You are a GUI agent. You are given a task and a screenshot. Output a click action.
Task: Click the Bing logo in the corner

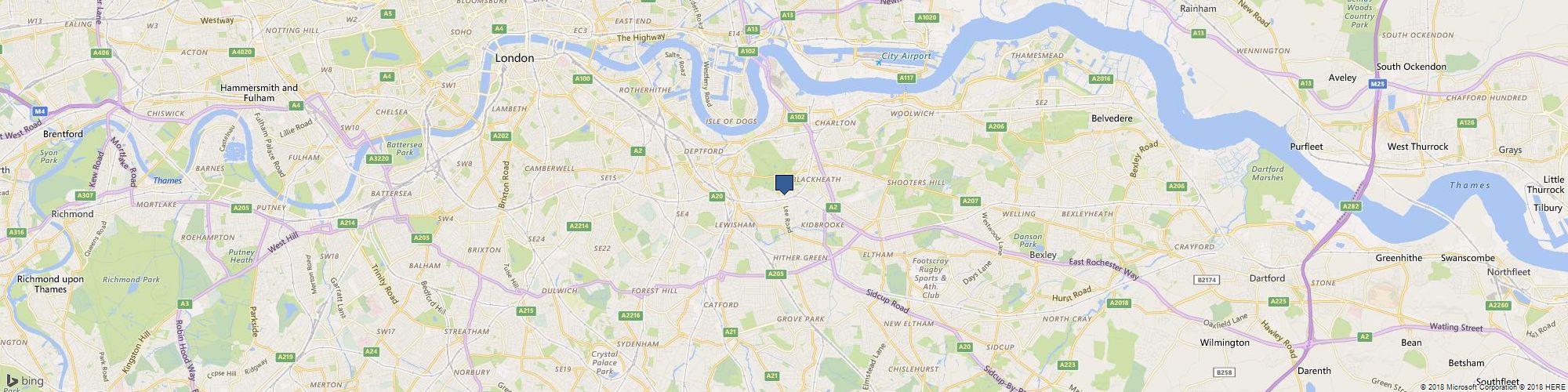24,382
